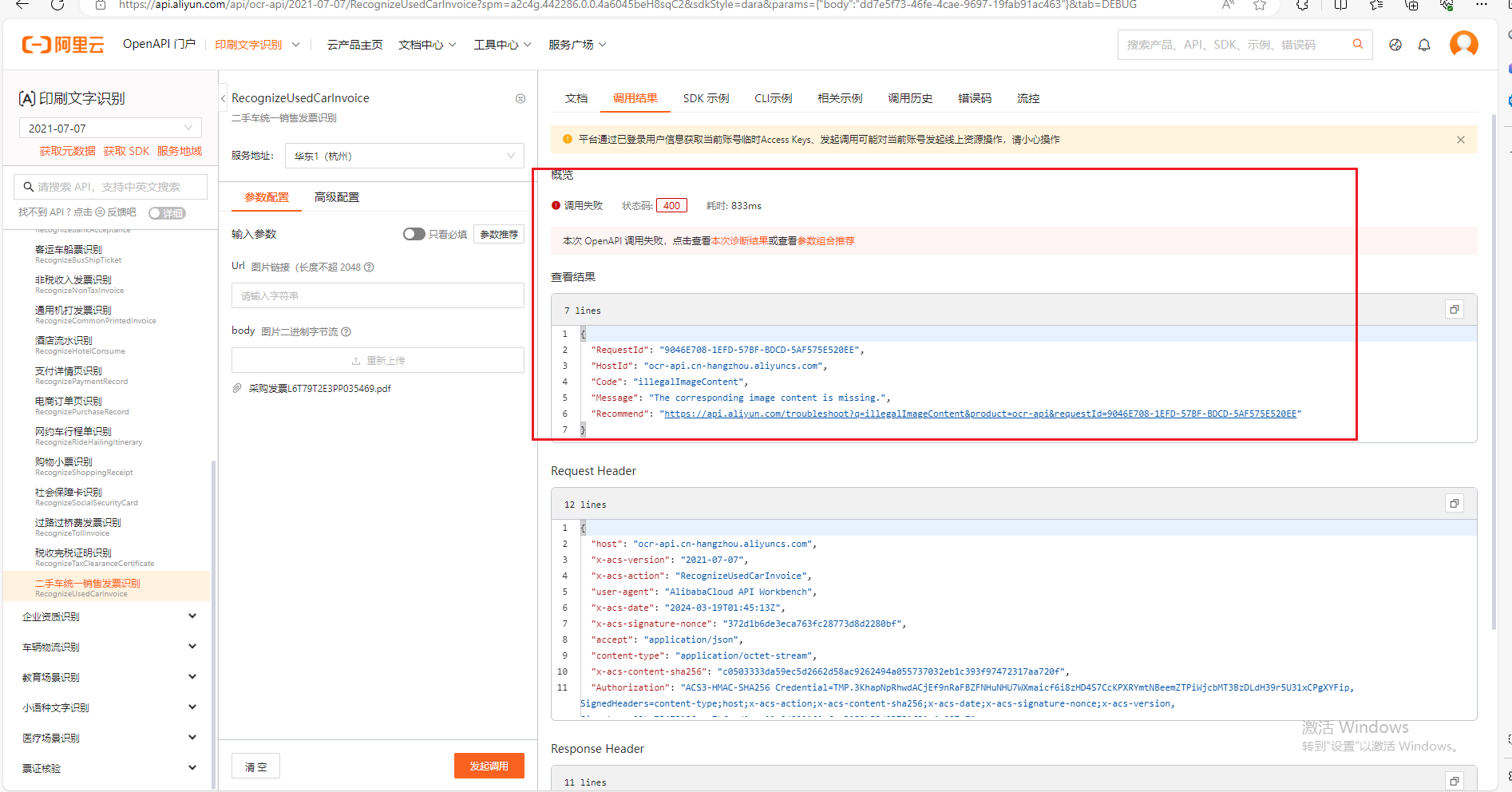
Task: Open the 印刷文字识别 product dropdown in header
Action: (256, 45)
